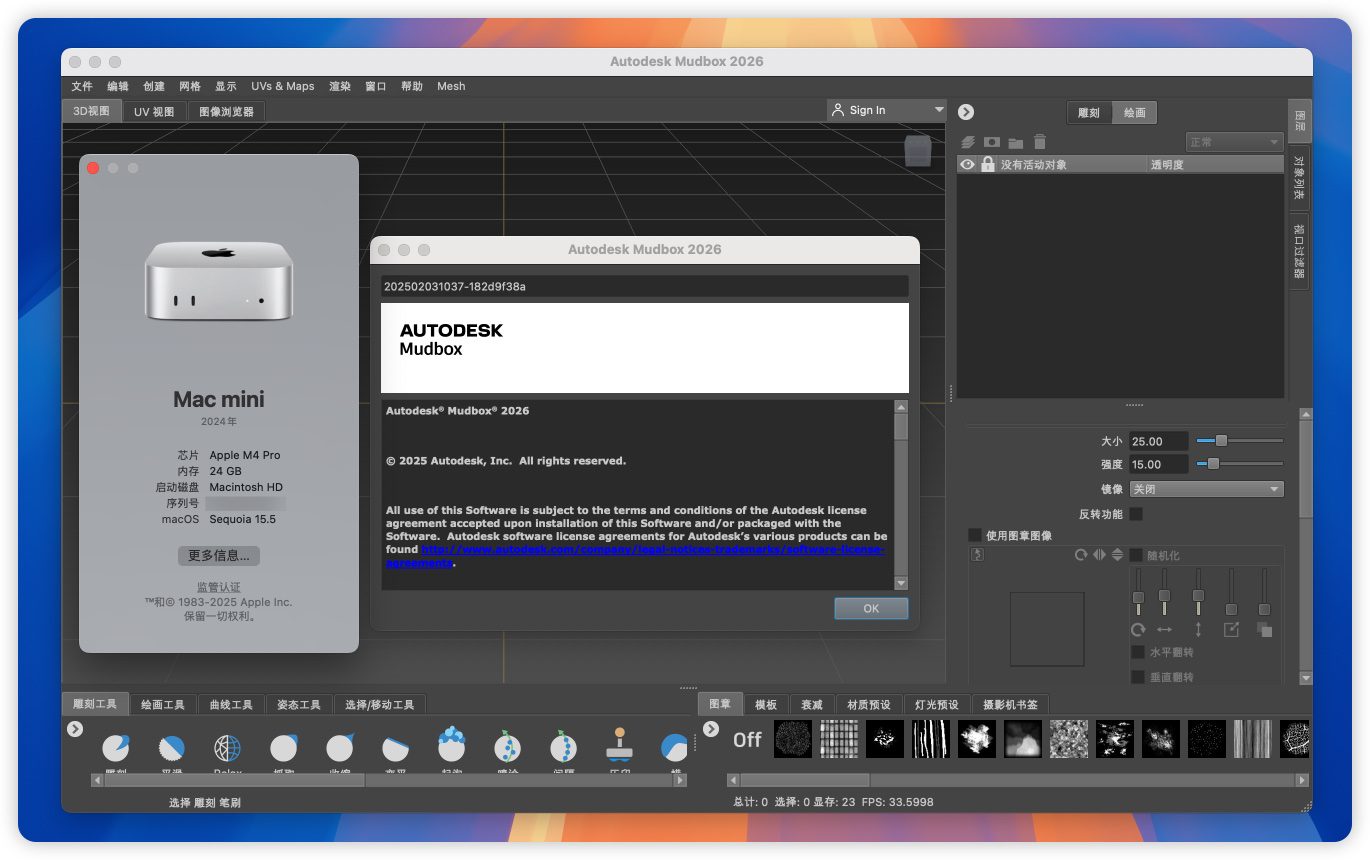Toggle the 垂直翻转 checkbox
This screenshot has height=860, width=1370.
click(x=1137, y=677)
